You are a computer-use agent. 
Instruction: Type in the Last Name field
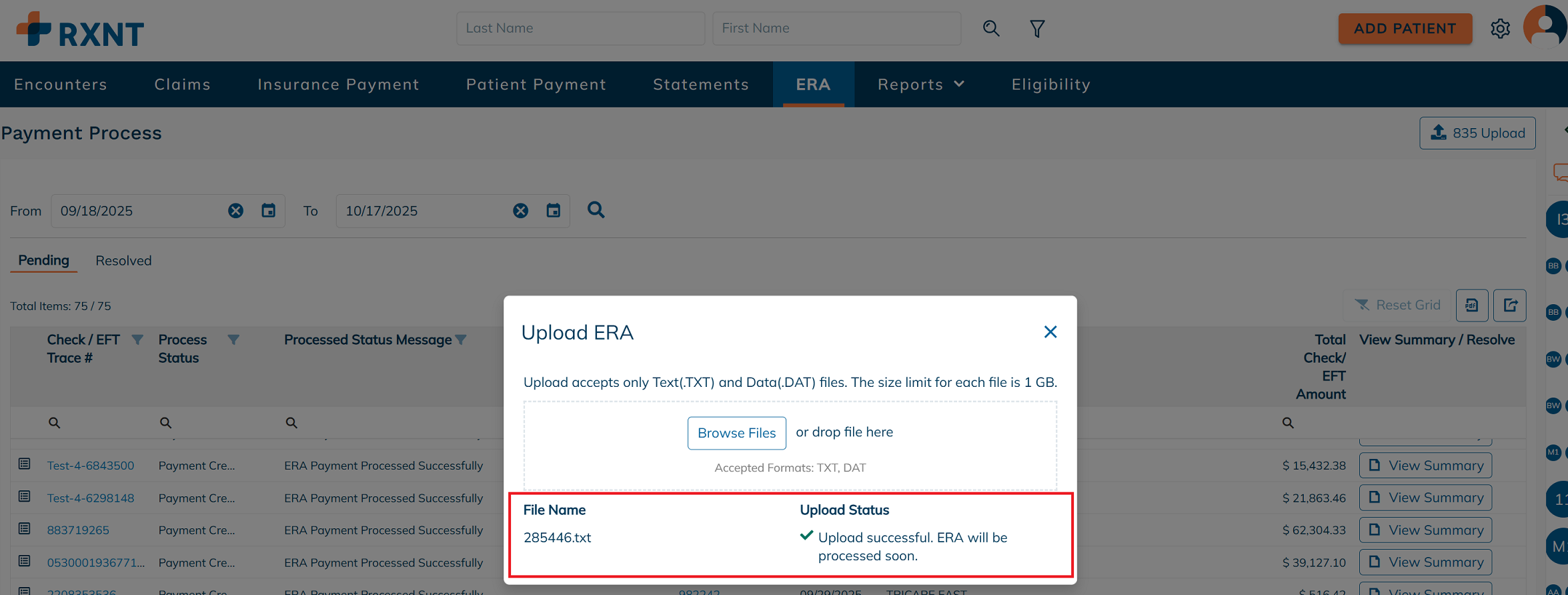[x=580, y=28]
